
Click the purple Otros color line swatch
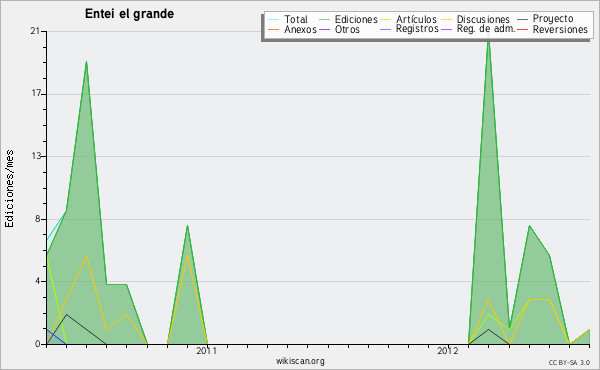[x=324, y=29]
